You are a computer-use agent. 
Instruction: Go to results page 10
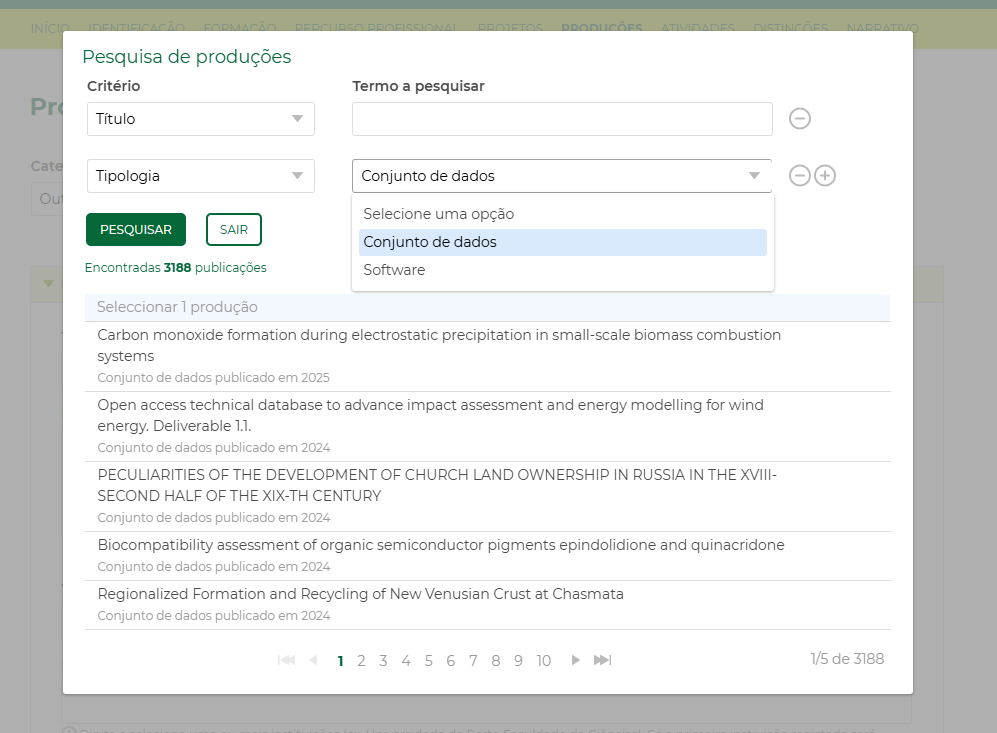(544, 661)
